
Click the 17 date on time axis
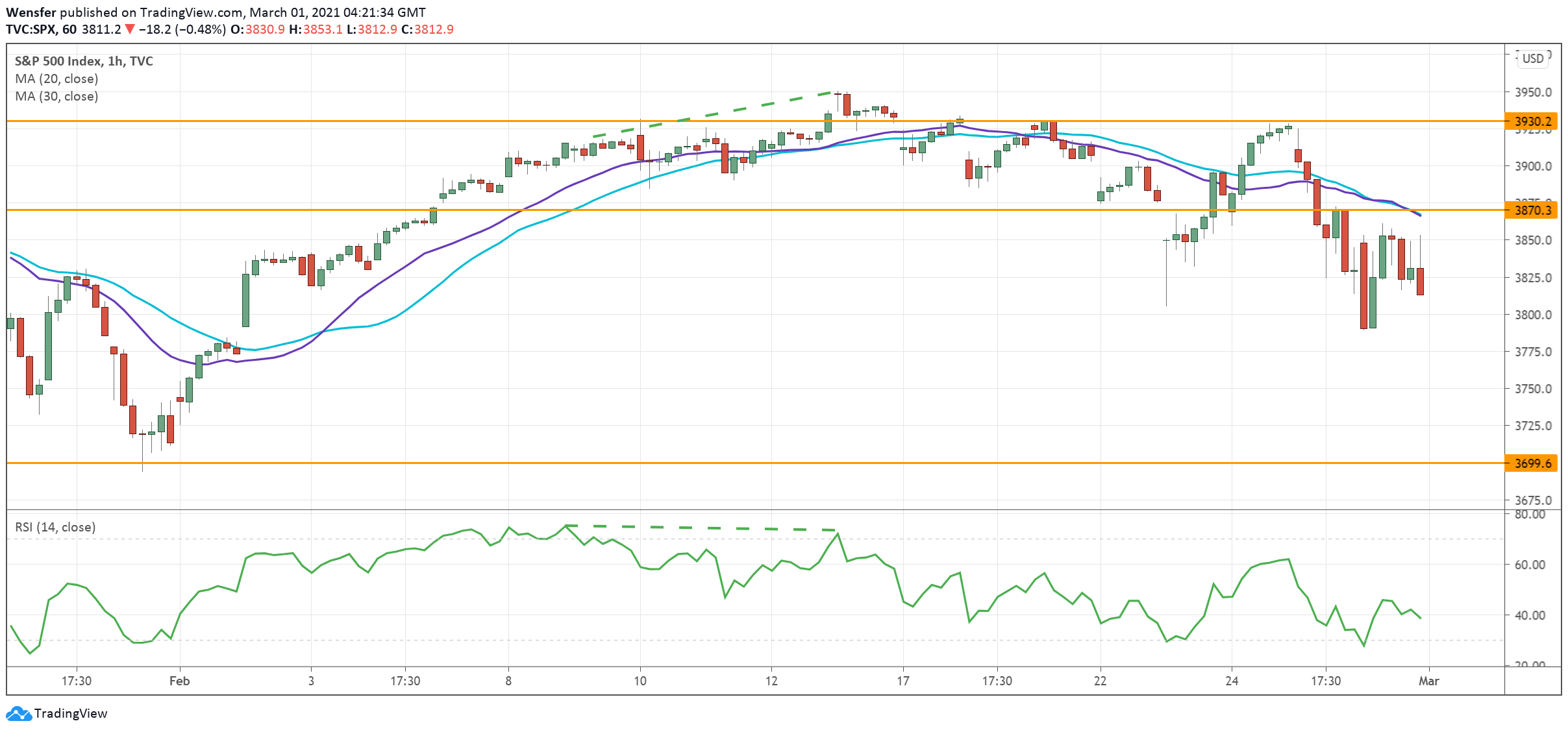[x=902, y=681]
